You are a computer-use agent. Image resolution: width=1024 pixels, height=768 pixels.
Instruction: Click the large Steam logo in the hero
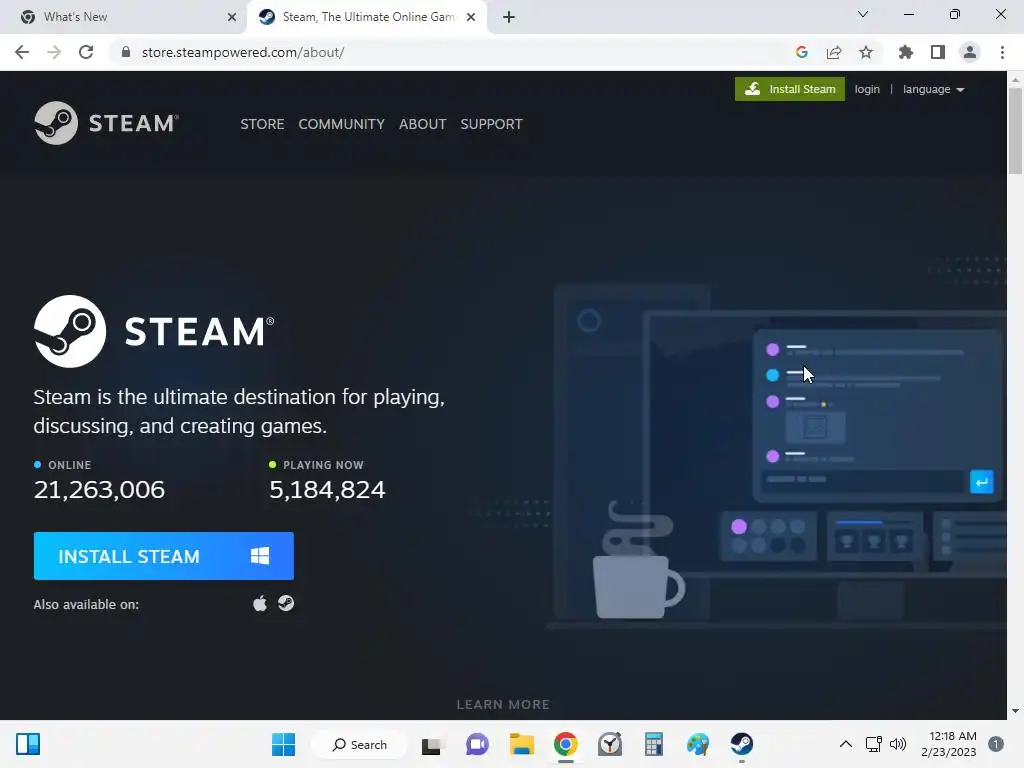154,331
